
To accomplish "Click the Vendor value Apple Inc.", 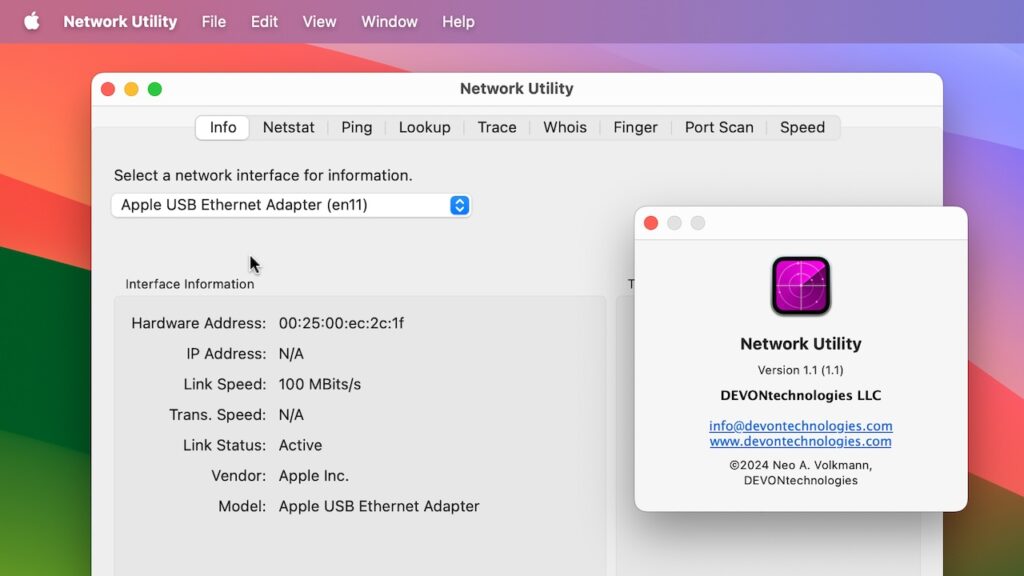I will pos(313,475).
